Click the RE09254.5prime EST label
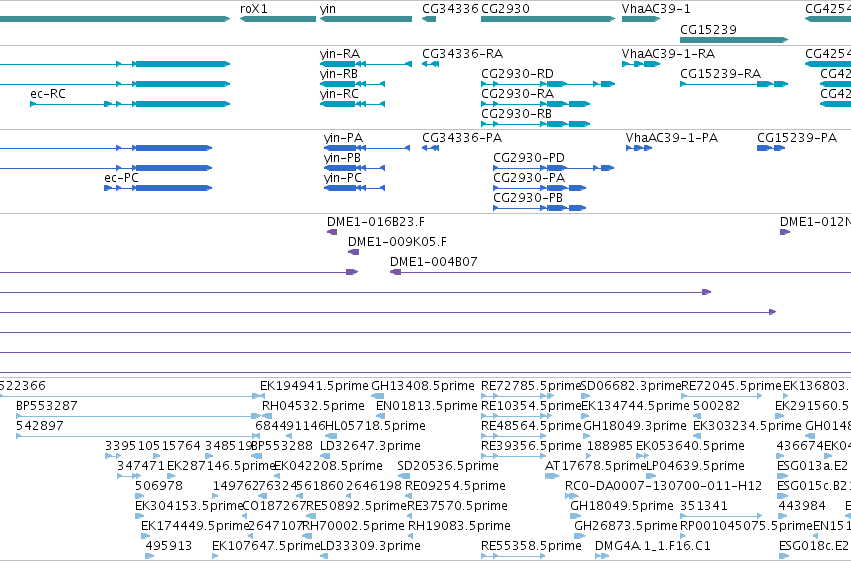Viewport: 851px width, 561px height. 455,486
